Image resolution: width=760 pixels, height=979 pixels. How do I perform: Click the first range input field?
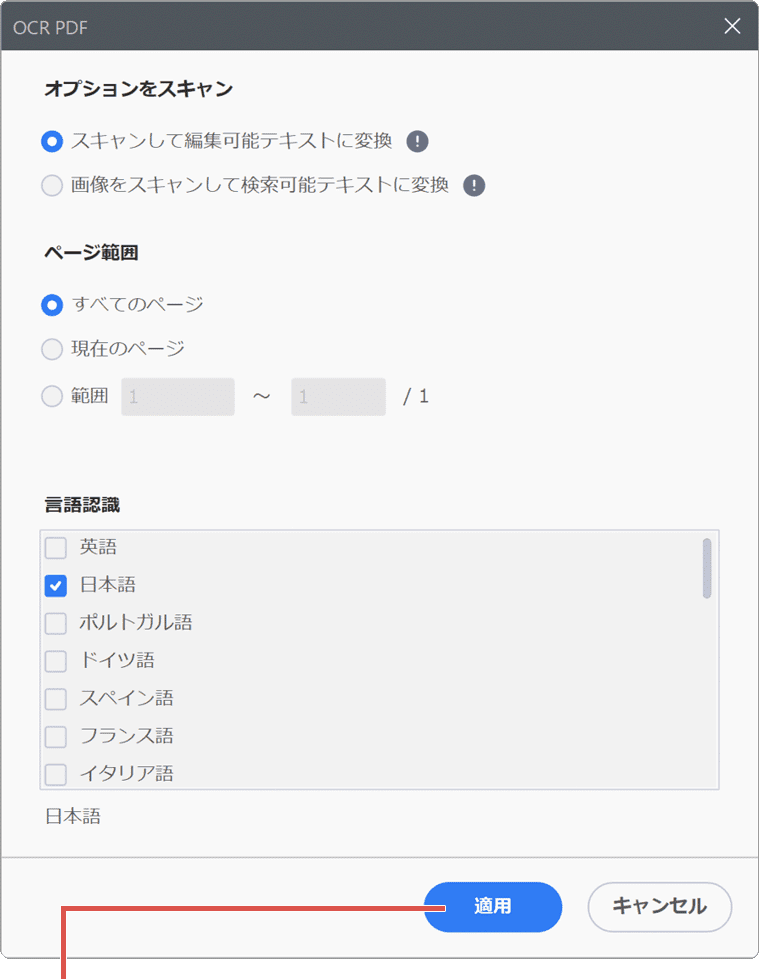[x=177, y=396]
